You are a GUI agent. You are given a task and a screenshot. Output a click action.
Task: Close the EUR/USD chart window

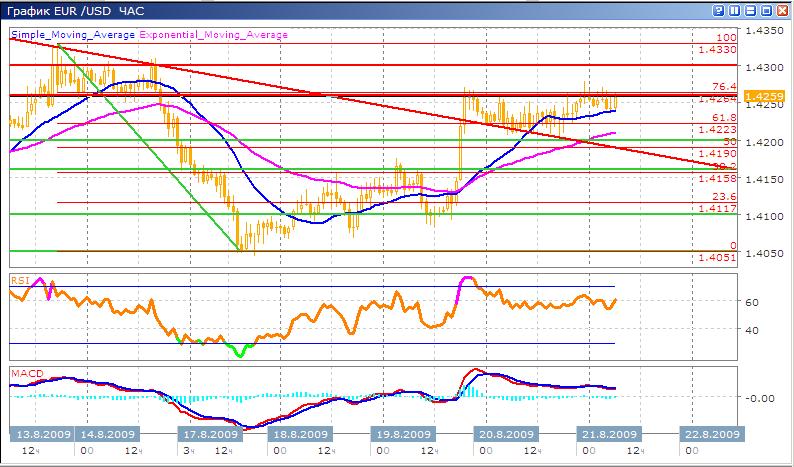(783, 9)
